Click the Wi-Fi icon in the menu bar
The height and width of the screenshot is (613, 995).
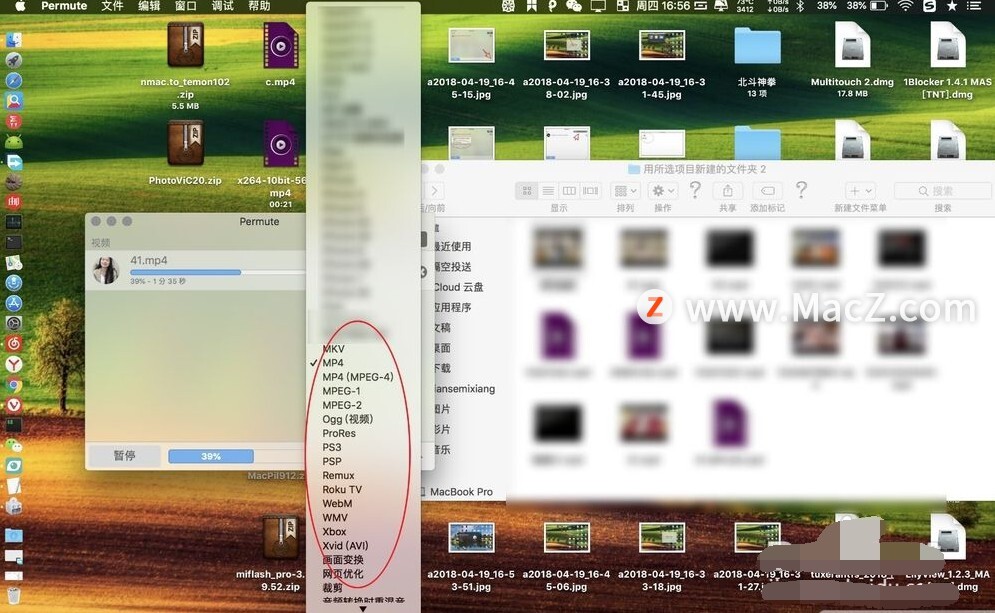pos(905,6)
